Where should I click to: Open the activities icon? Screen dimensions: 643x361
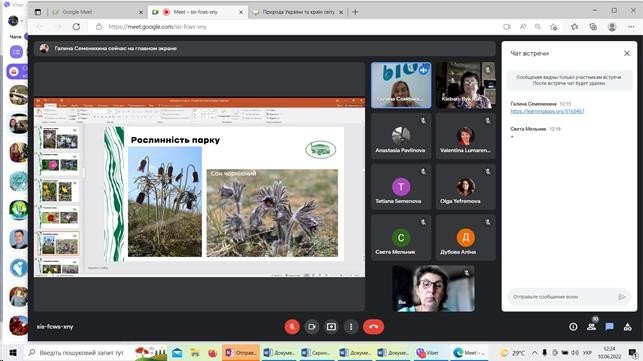627,327
